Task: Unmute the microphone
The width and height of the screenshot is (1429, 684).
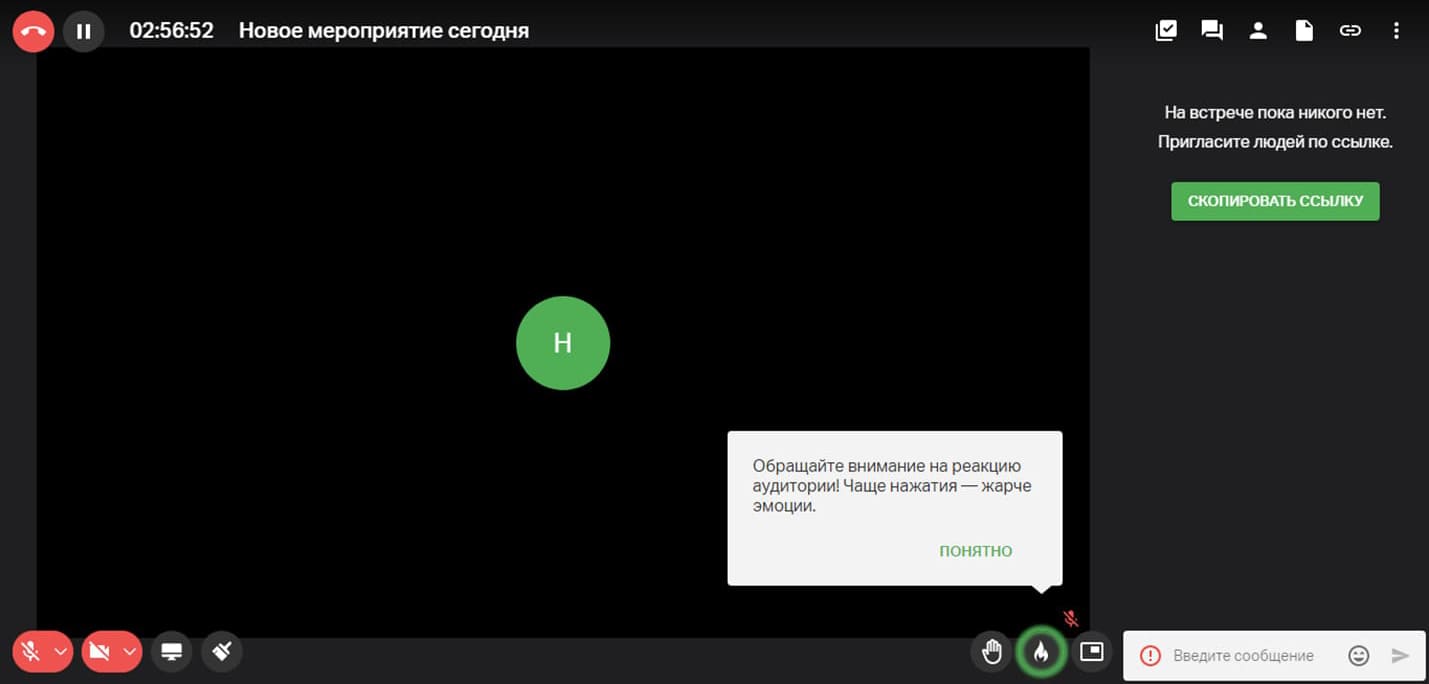Action: [31, 652]
